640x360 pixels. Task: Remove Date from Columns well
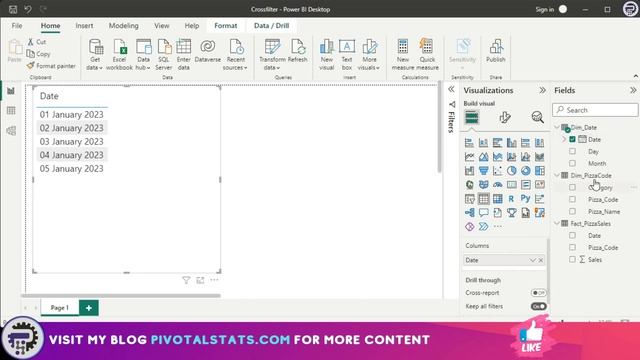[x=541, y=260]
